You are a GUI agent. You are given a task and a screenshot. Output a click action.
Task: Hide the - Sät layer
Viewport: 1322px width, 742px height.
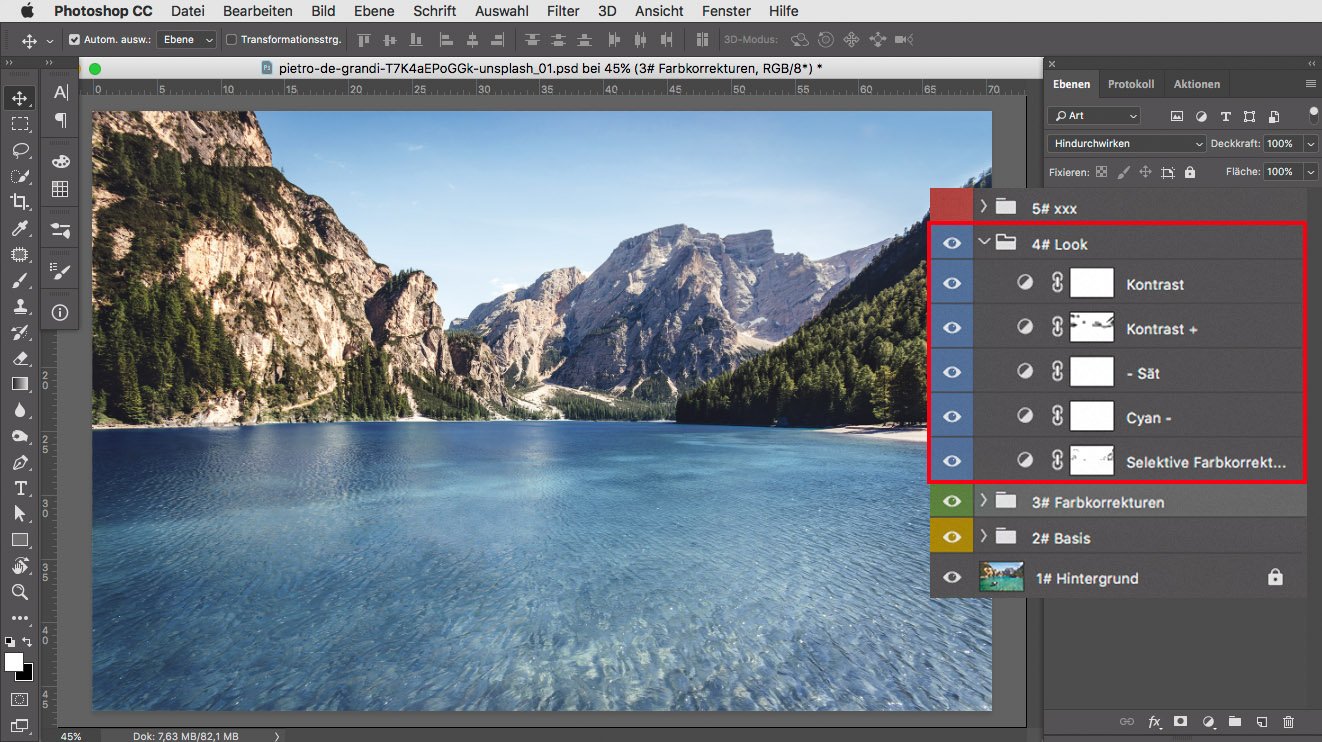[x=952, y=372]
